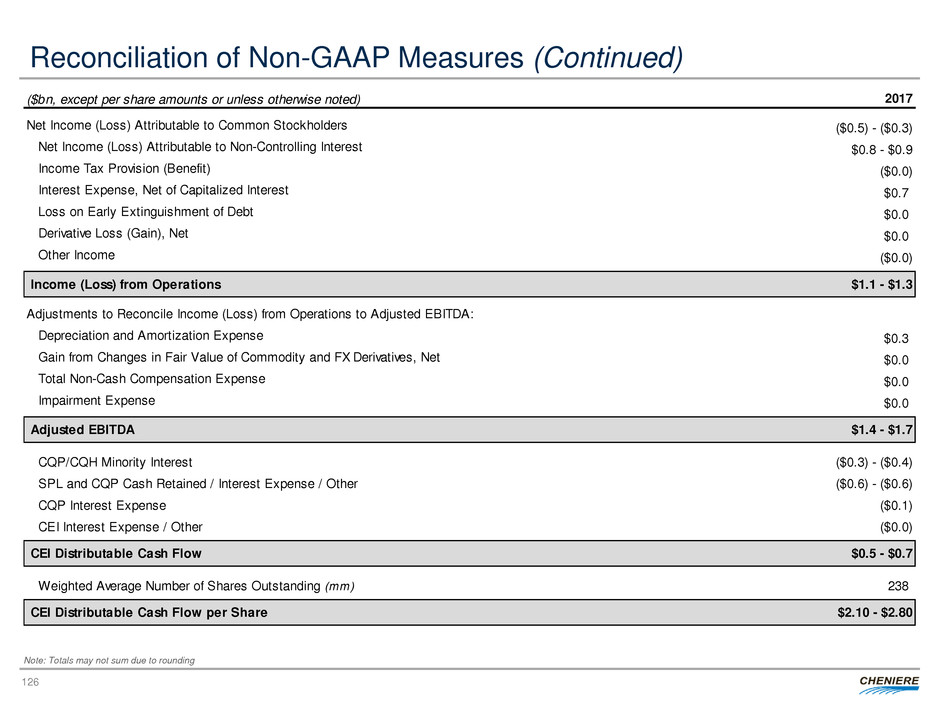Select the Derivative Loss (Gain), Net line
The image size is (940, 705).
pyautogui.click(x=112, y=233)
